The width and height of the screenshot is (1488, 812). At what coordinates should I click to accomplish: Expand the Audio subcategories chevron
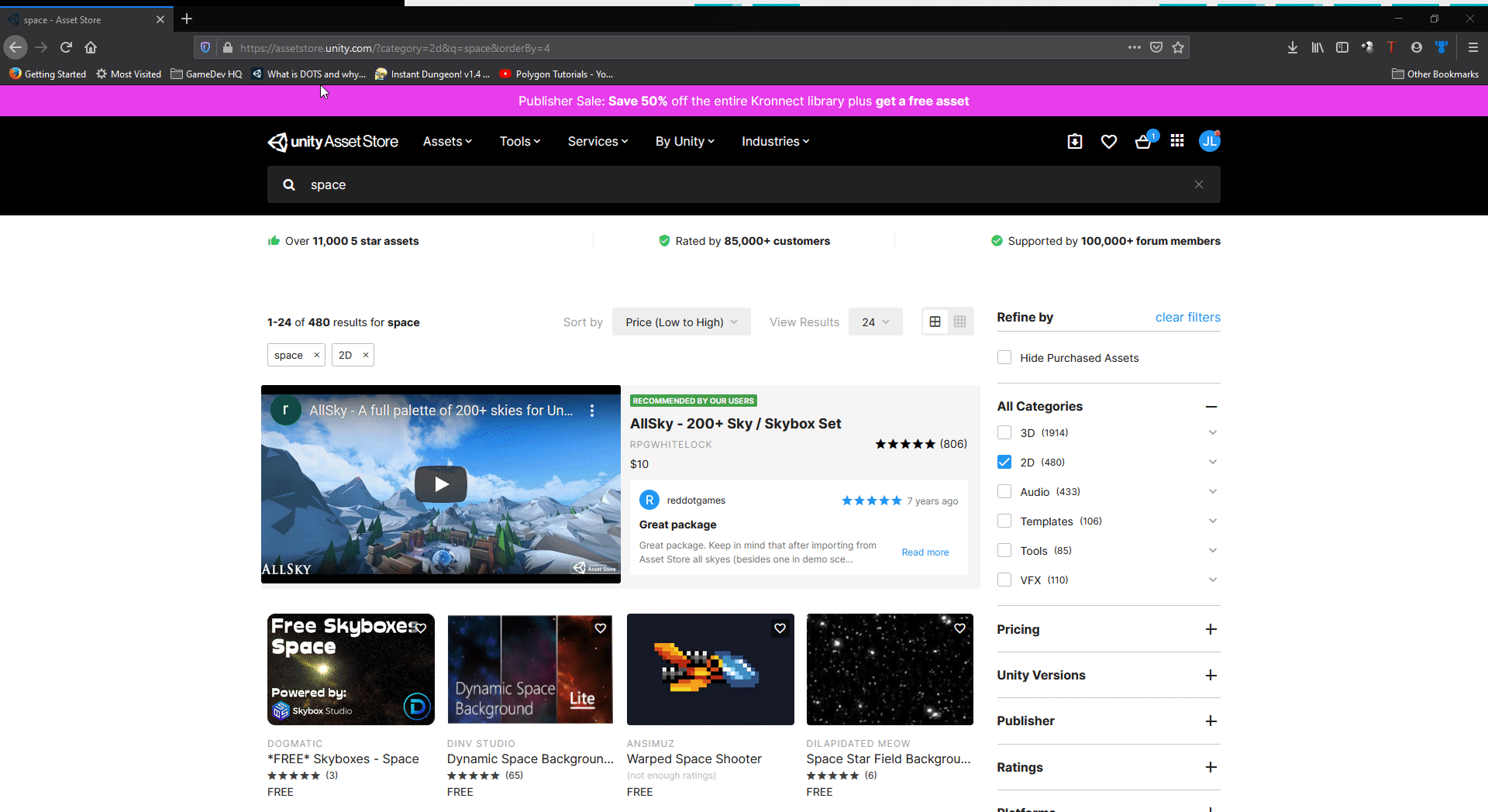(x=1213, y=491)
